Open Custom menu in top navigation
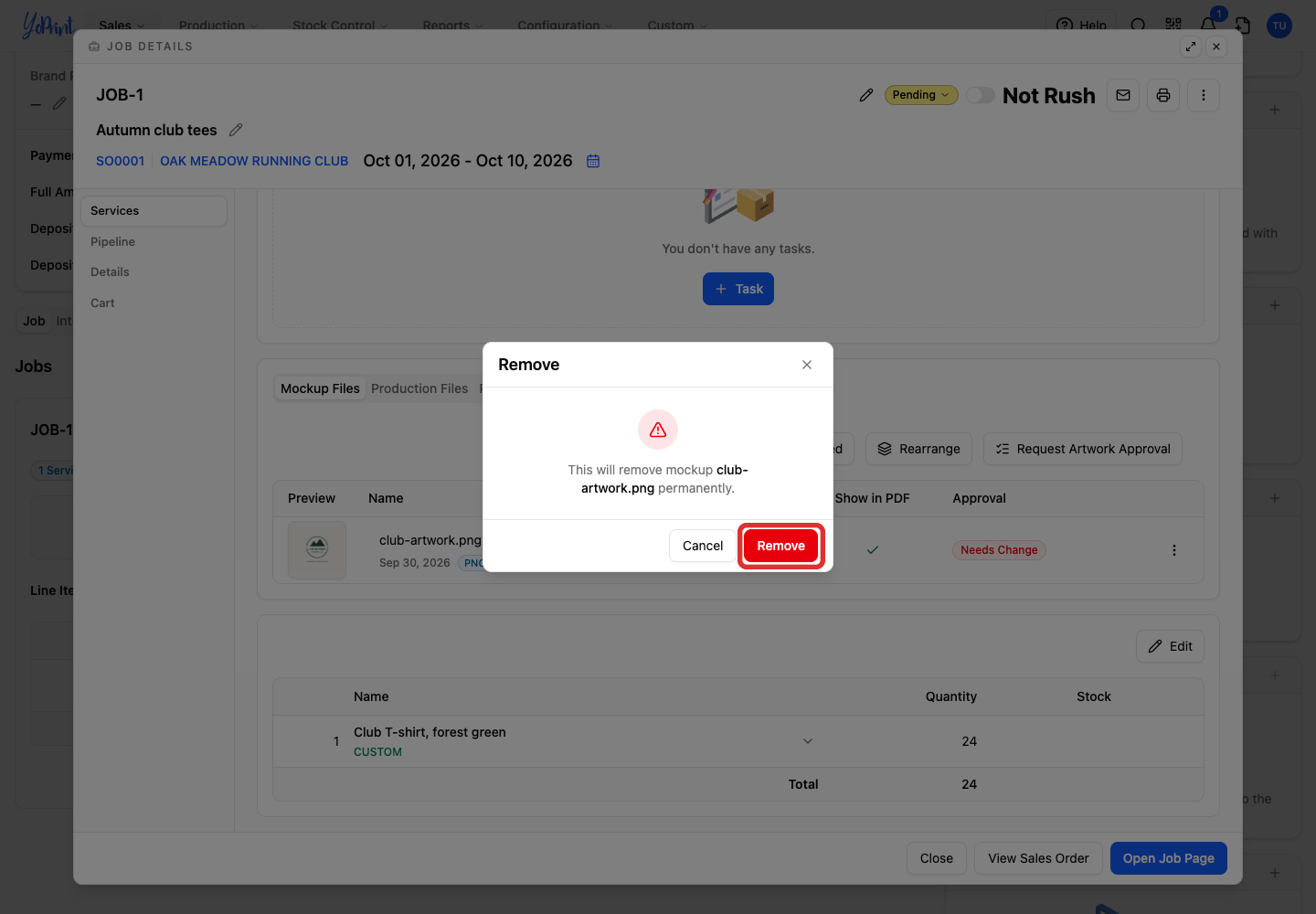 (x=677, y=25)
